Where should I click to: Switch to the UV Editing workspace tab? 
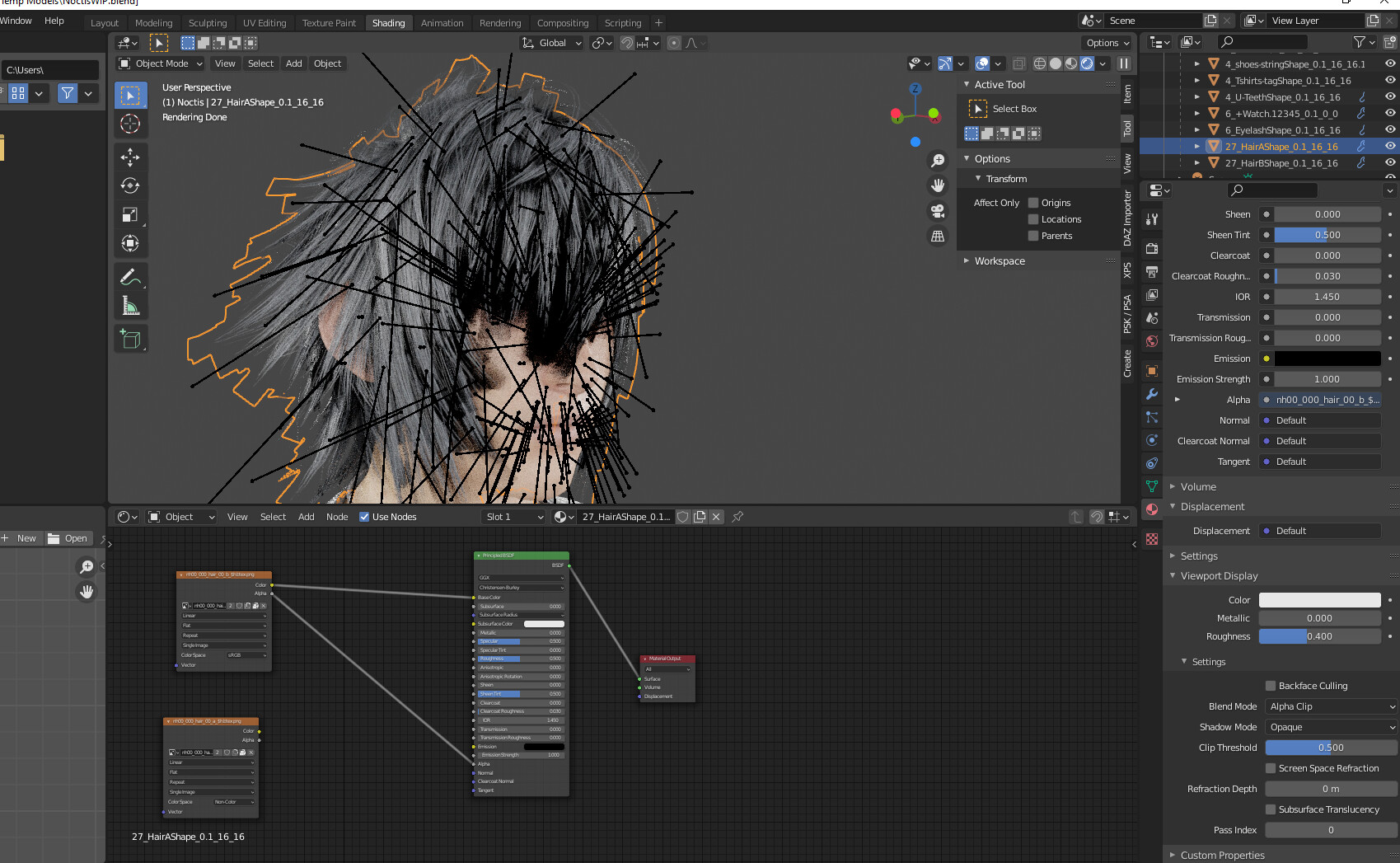pos(265,23)
